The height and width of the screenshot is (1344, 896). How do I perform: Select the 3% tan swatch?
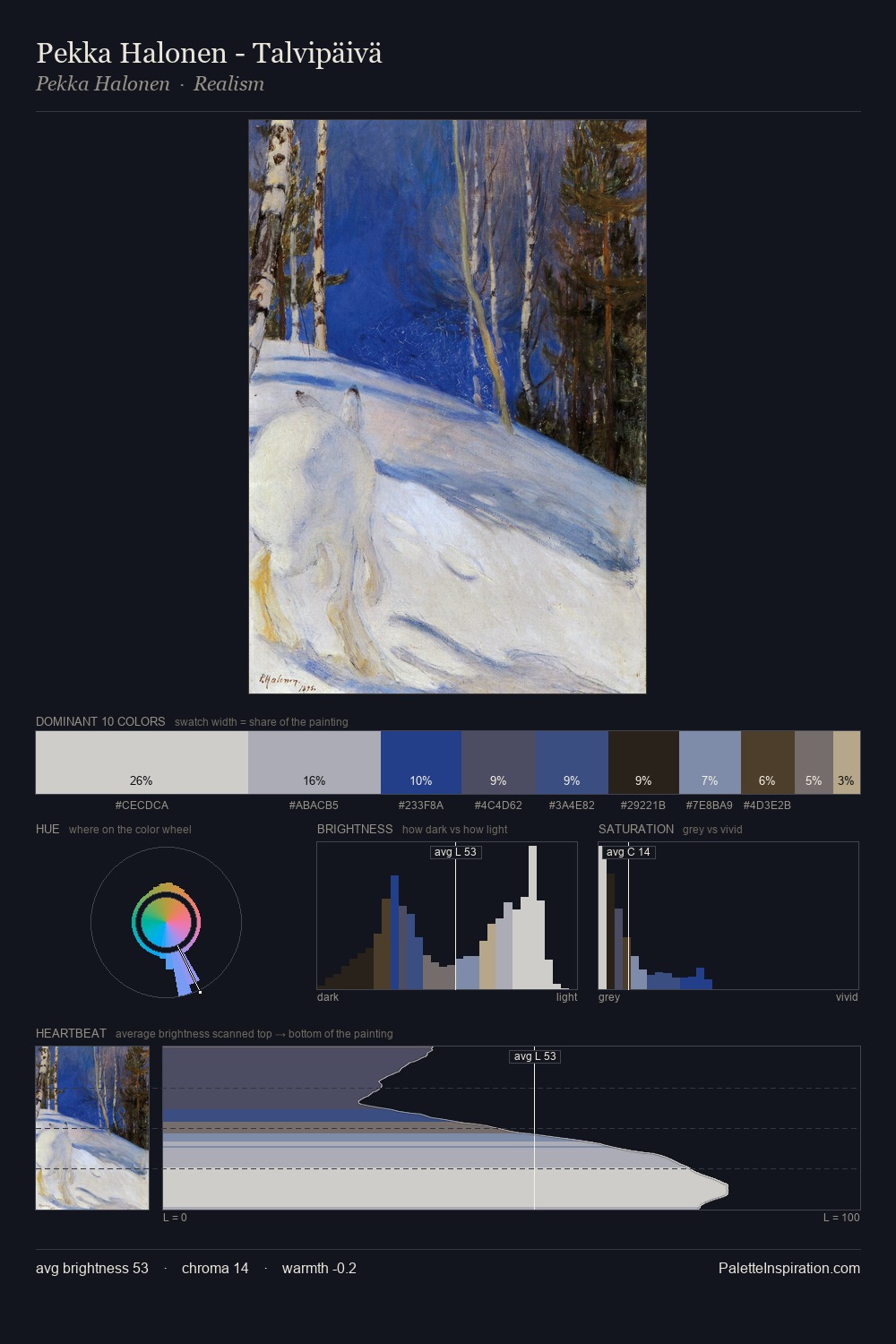tap(847, 762)
